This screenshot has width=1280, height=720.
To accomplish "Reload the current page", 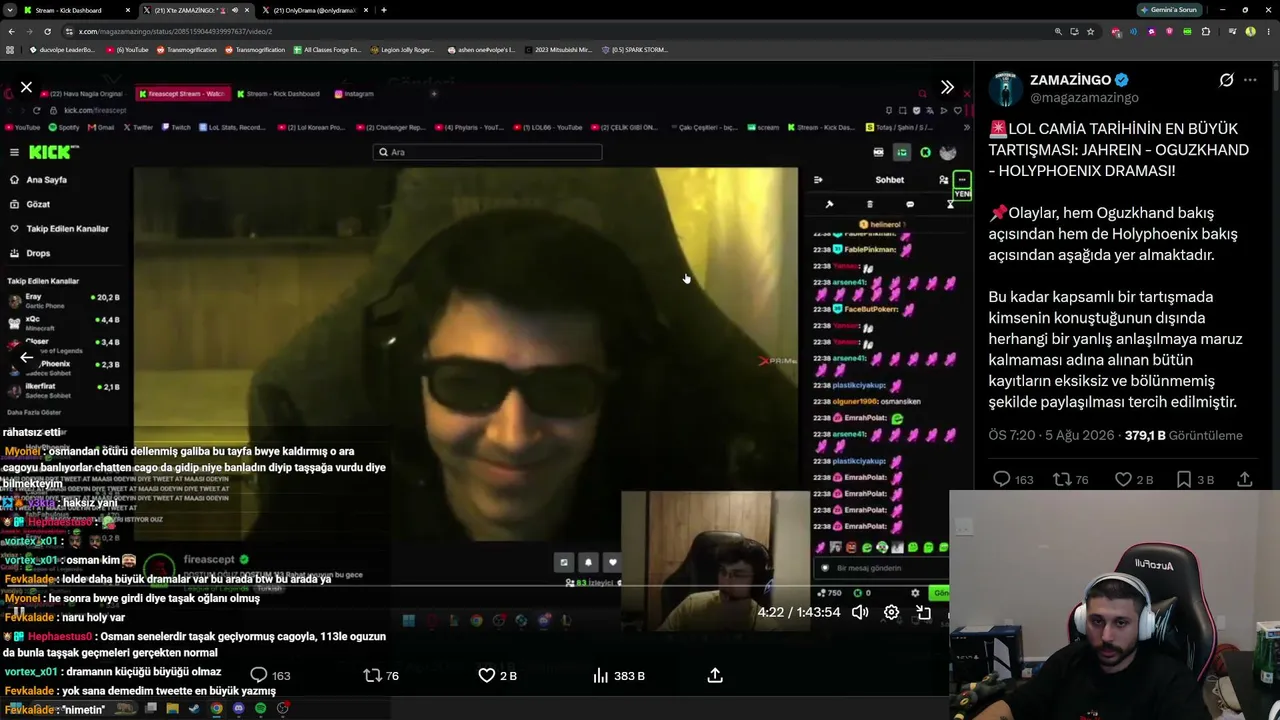I will [x=50, y=31].
